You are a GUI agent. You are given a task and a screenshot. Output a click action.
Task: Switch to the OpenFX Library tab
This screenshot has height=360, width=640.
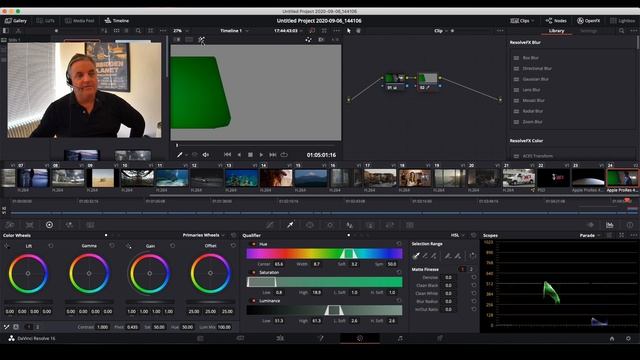556,31
